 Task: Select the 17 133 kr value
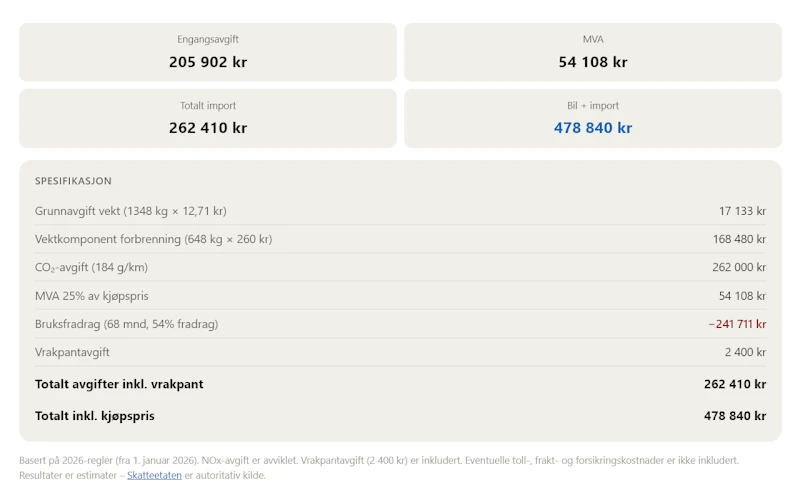click(742, 211)
